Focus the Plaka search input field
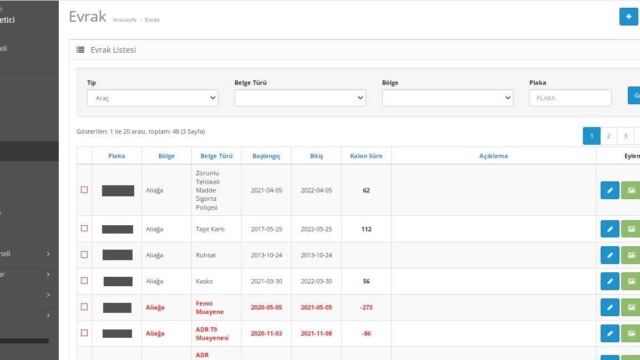The width and height of the screenshot is (640, 360). (571, 98)
